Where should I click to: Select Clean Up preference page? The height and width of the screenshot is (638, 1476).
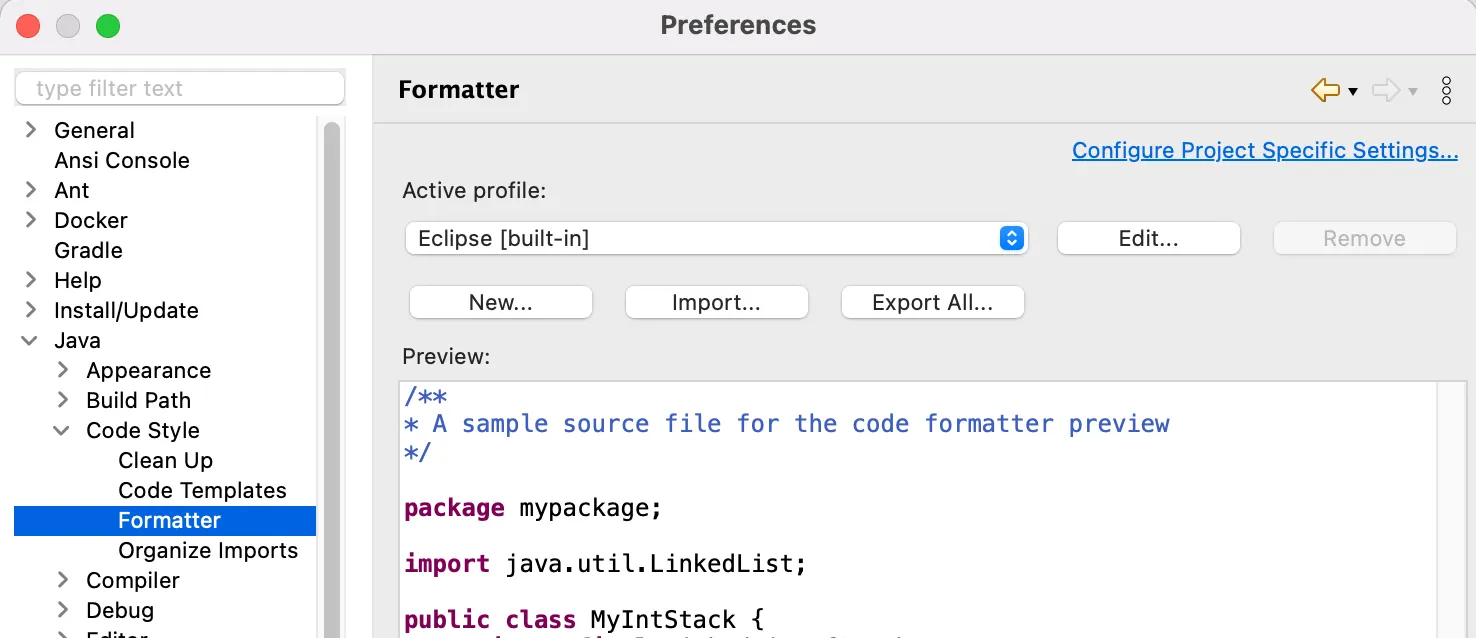[165, 461]
